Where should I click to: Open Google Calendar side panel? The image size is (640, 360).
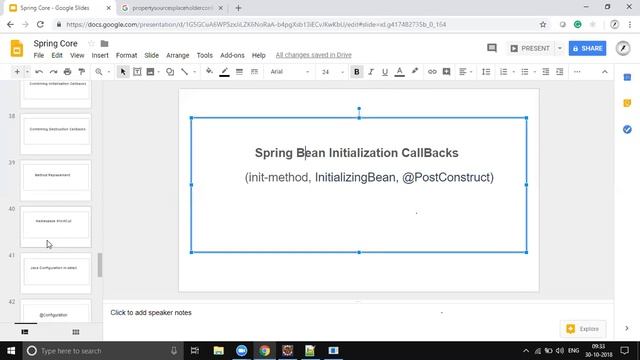coord(627,78)
